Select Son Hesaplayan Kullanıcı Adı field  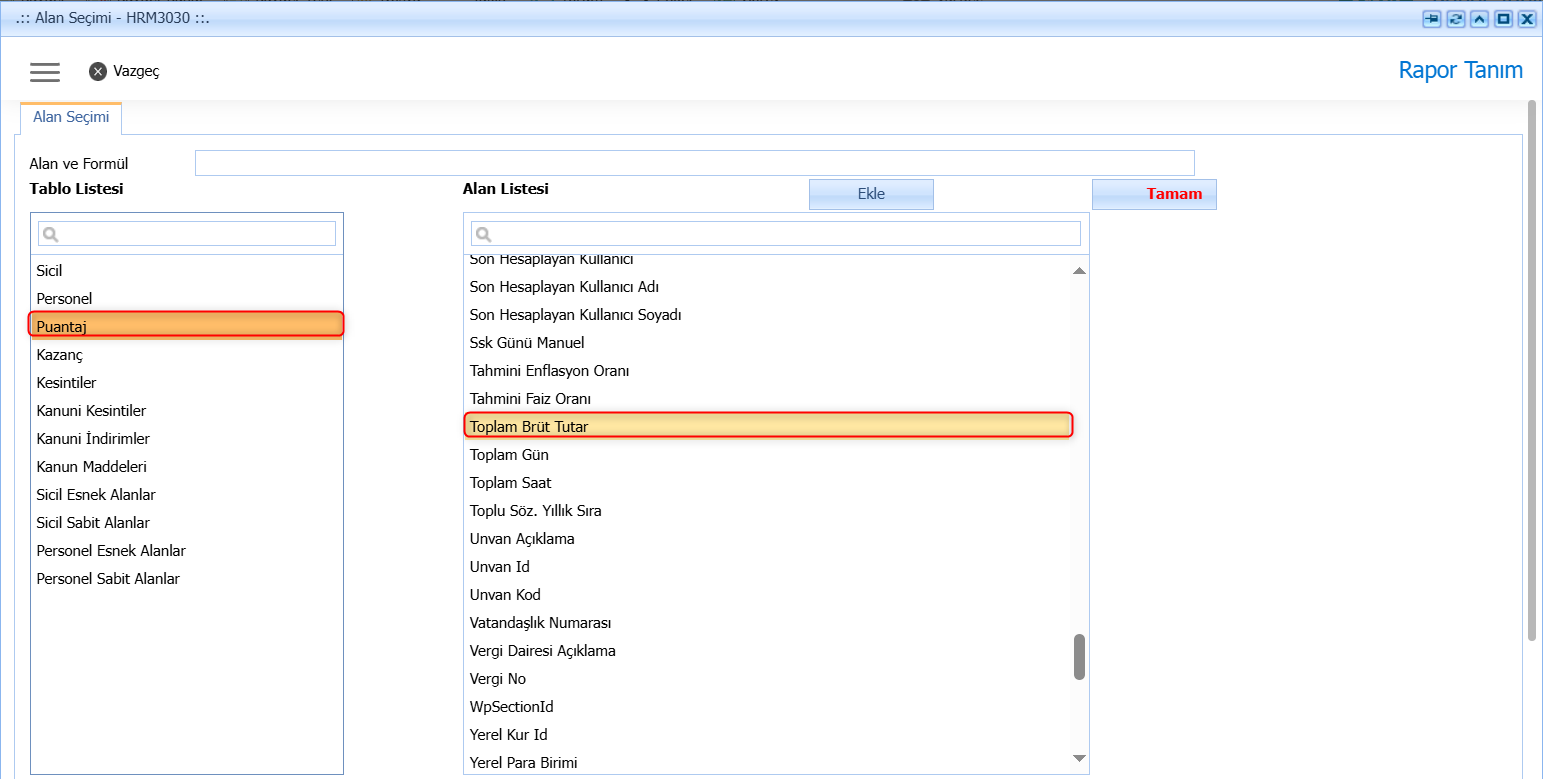click(768, 287)
